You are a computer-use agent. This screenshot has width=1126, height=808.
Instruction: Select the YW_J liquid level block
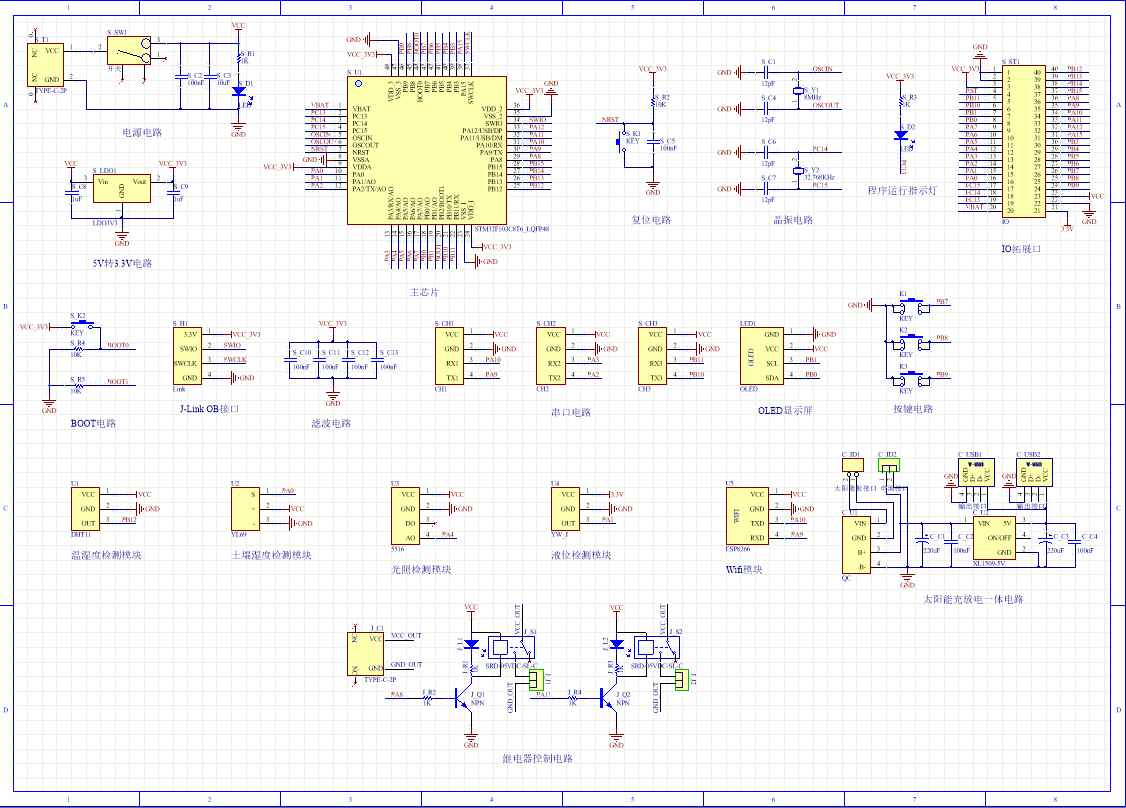click(565, 509)
